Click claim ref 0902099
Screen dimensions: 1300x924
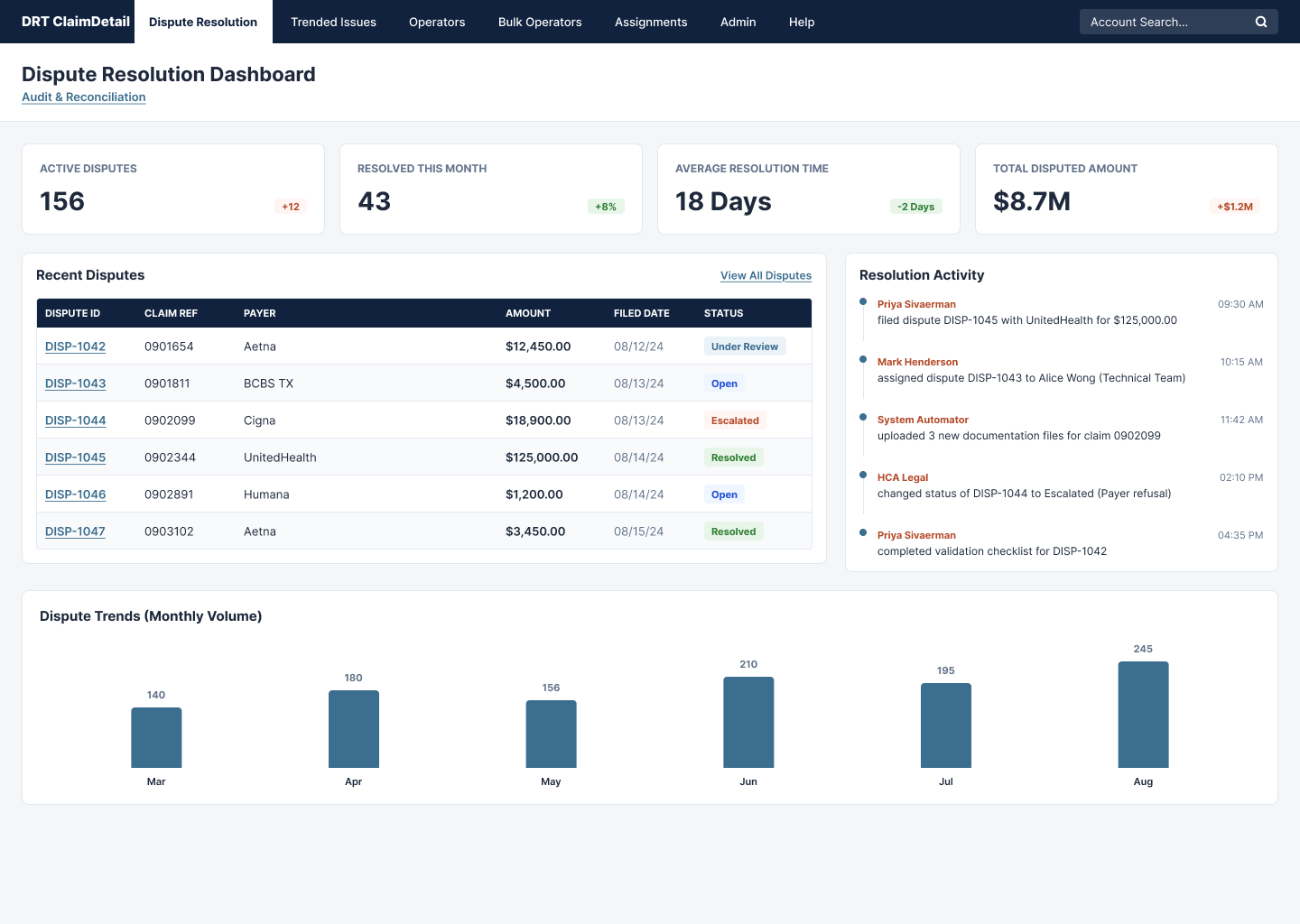(x=170, y=420)
